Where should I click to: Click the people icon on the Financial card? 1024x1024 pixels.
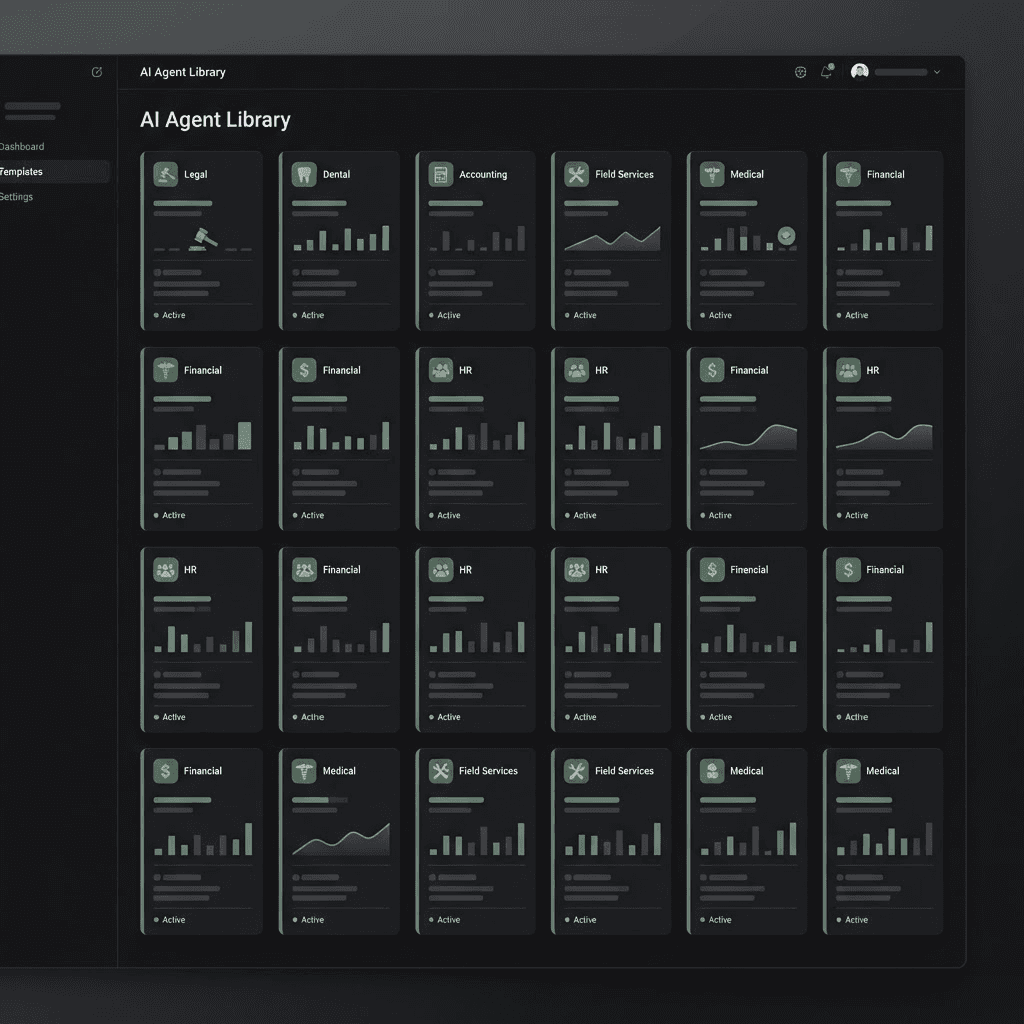coord(304,569)
